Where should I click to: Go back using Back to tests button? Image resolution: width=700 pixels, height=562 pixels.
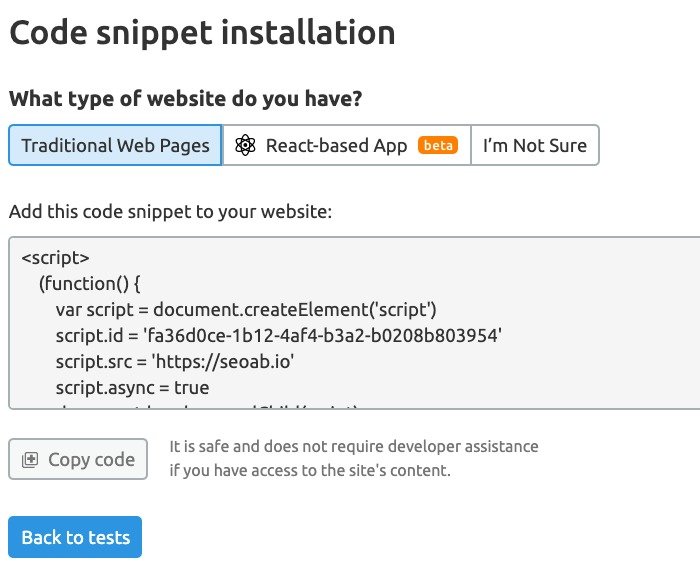(x=75, y=537)
